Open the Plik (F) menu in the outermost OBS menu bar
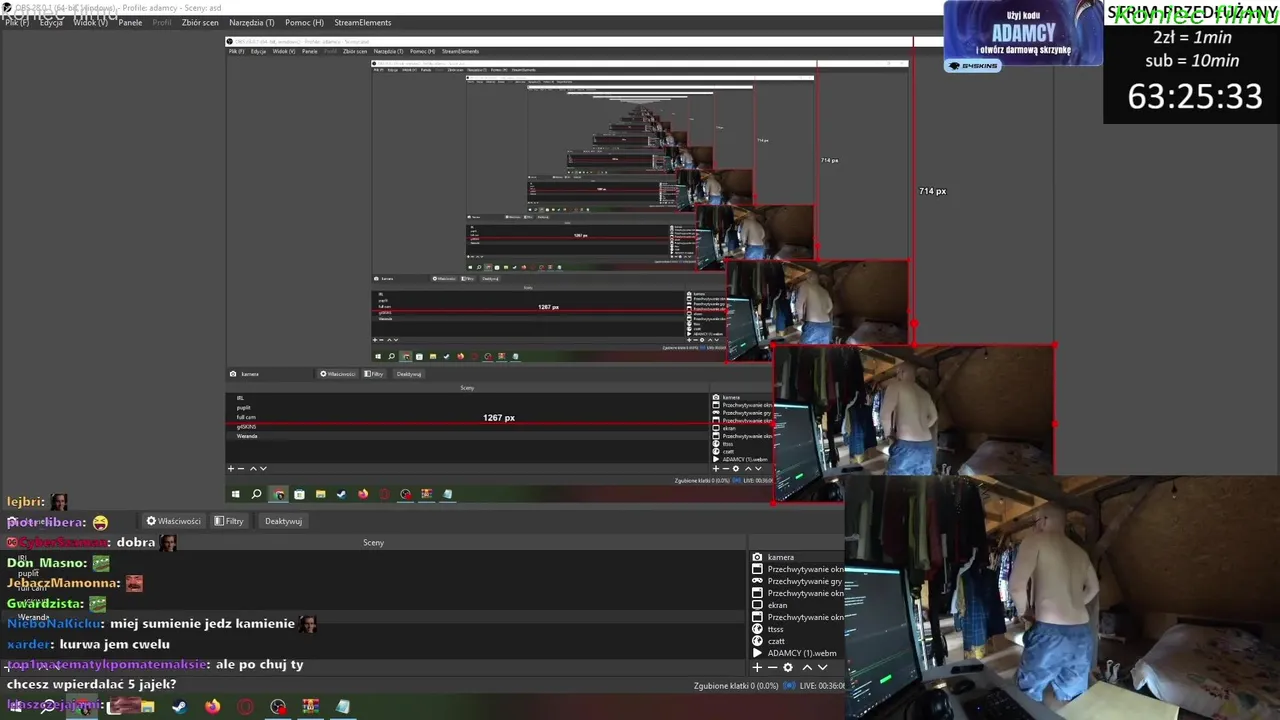This screenshot has width=1280, height=720. pyautogui.click(x=17, y=22)
